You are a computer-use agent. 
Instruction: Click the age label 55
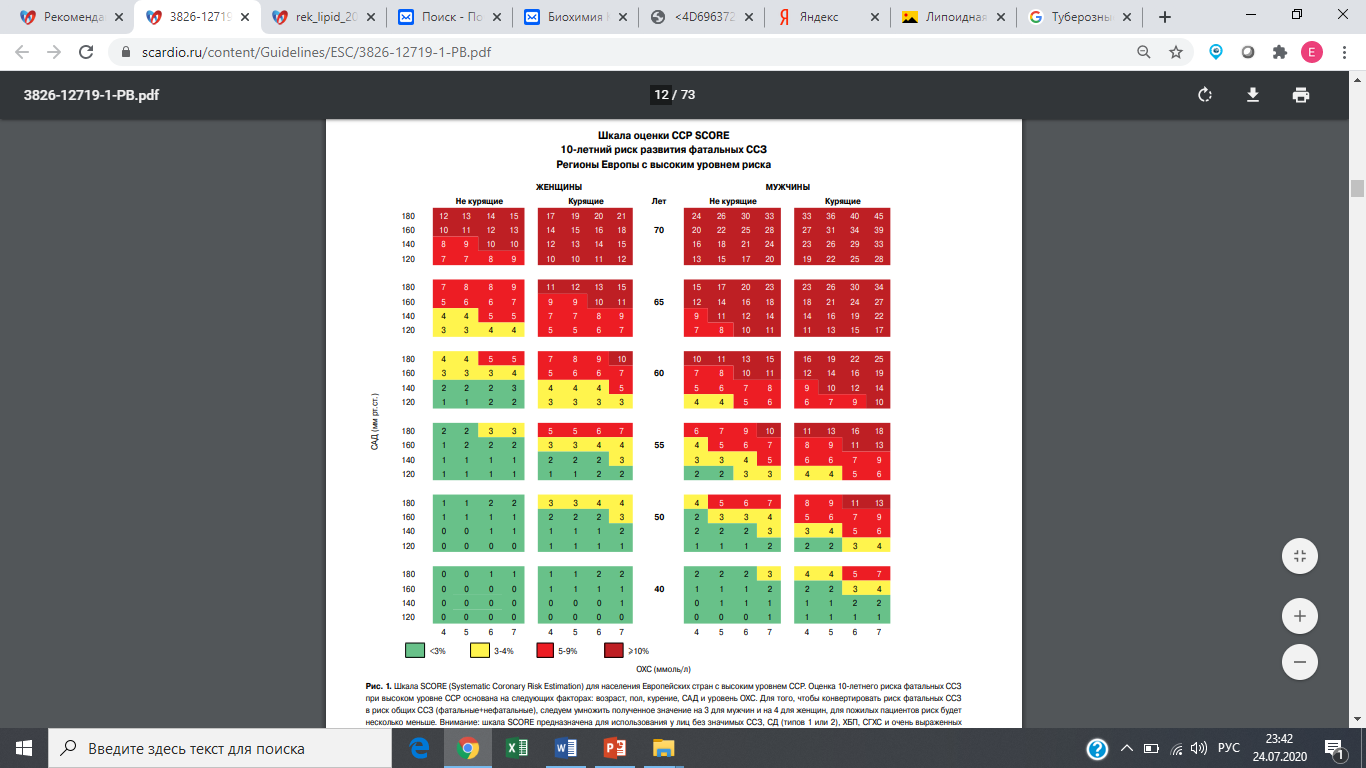tap(658, 445)
